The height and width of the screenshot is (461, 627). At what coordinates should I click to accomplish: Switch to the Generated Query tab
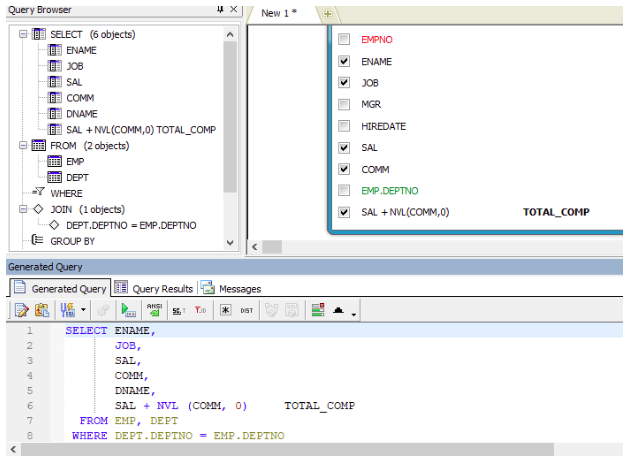(x=60, y=288)
